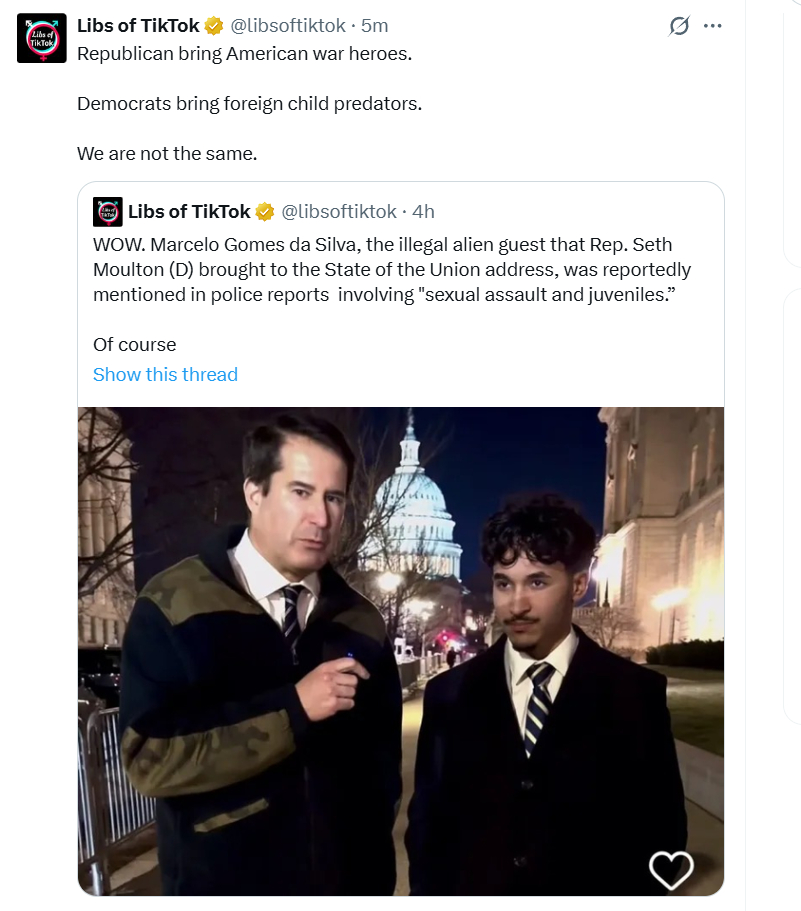Click the Libs of TikTok profile avatar at top
Image resolution: width=801 pixels, height=911 pixels.
pyautogui.click(x=42, y=39)
